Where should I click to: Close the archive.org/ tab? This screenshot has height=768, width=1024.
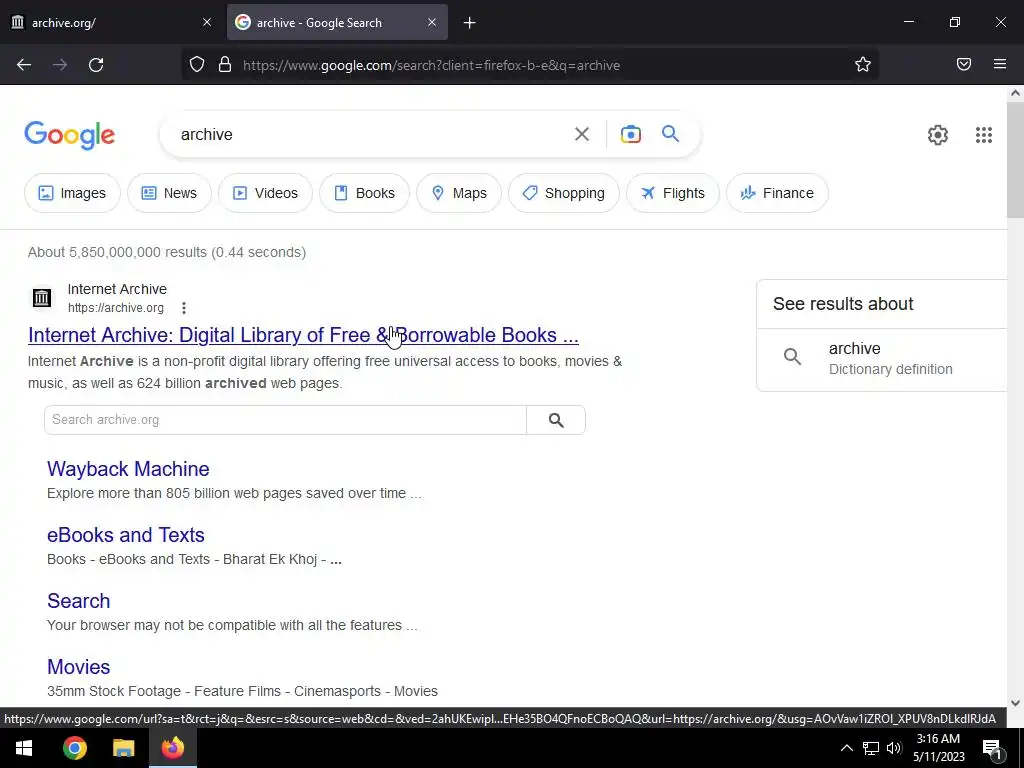pyautogui.click(x=207, y=22)
